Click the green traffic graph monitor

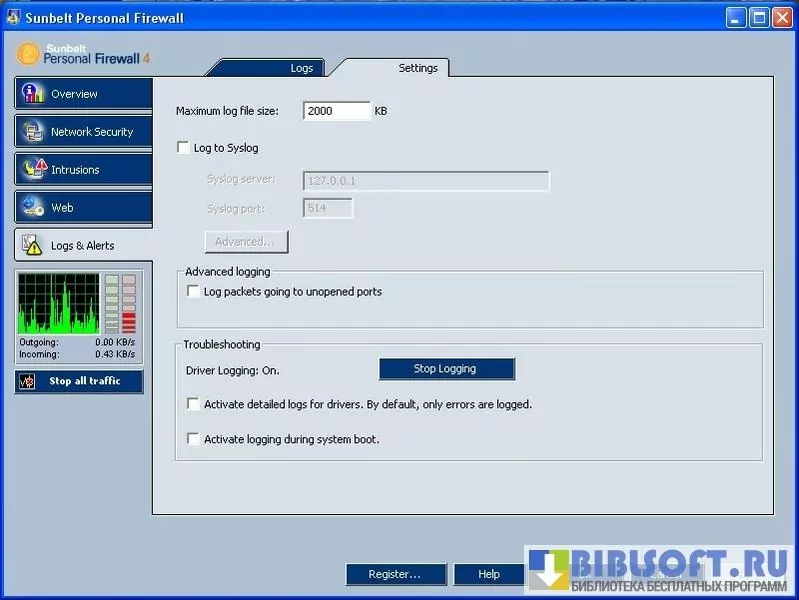tap(59, 304)
